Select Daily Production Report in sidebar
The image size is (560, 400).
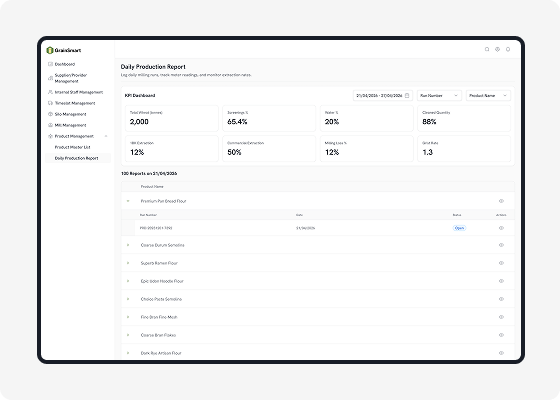coord(78,158)
